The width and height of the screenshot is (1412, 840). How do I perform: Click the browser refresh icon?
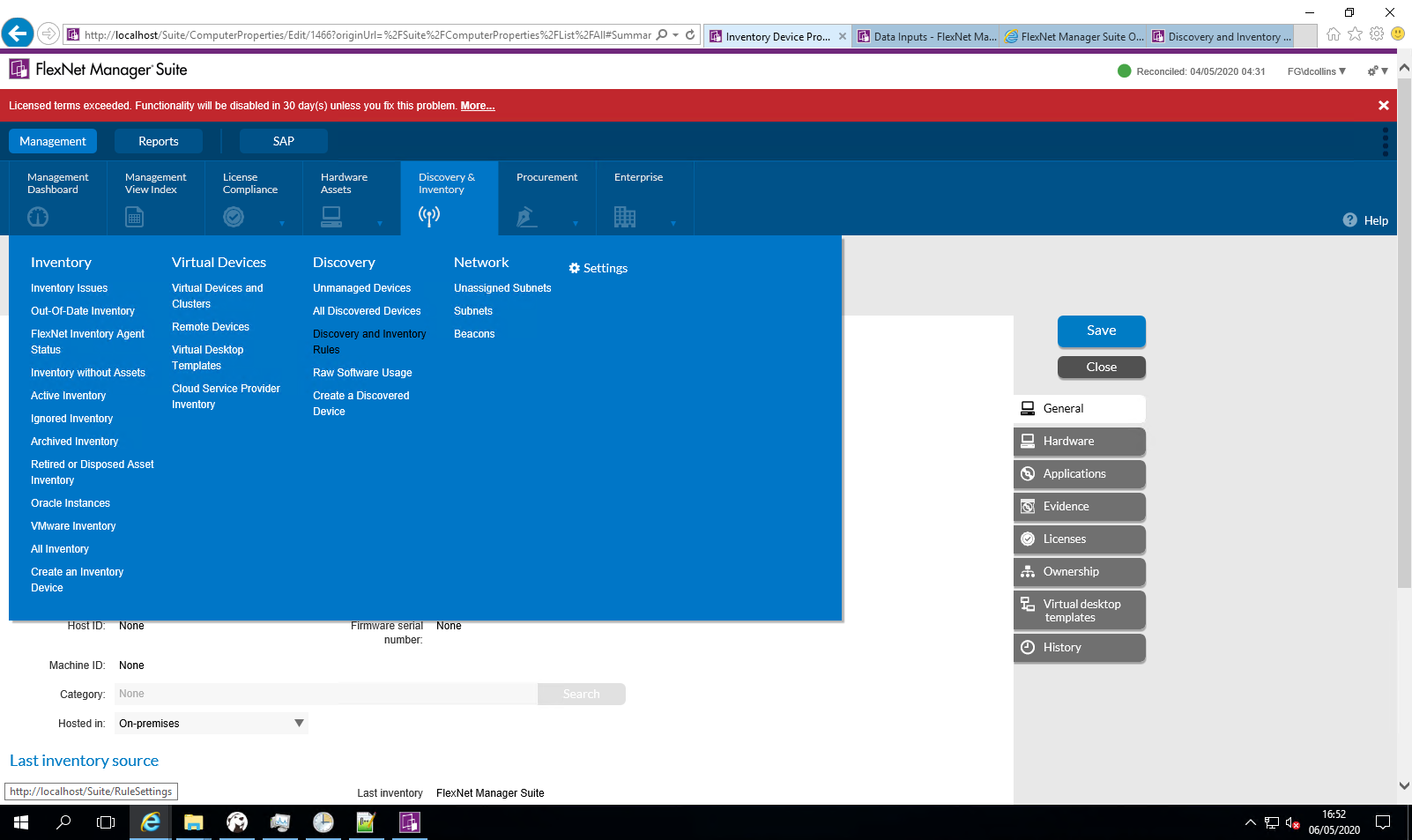(x=690, y=35)
